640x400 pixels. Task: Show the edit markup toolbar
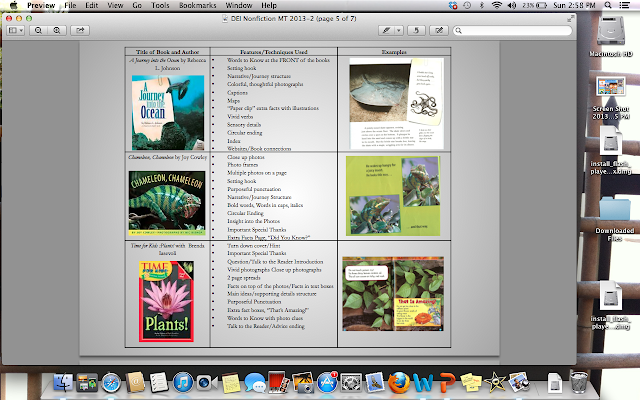439,30
